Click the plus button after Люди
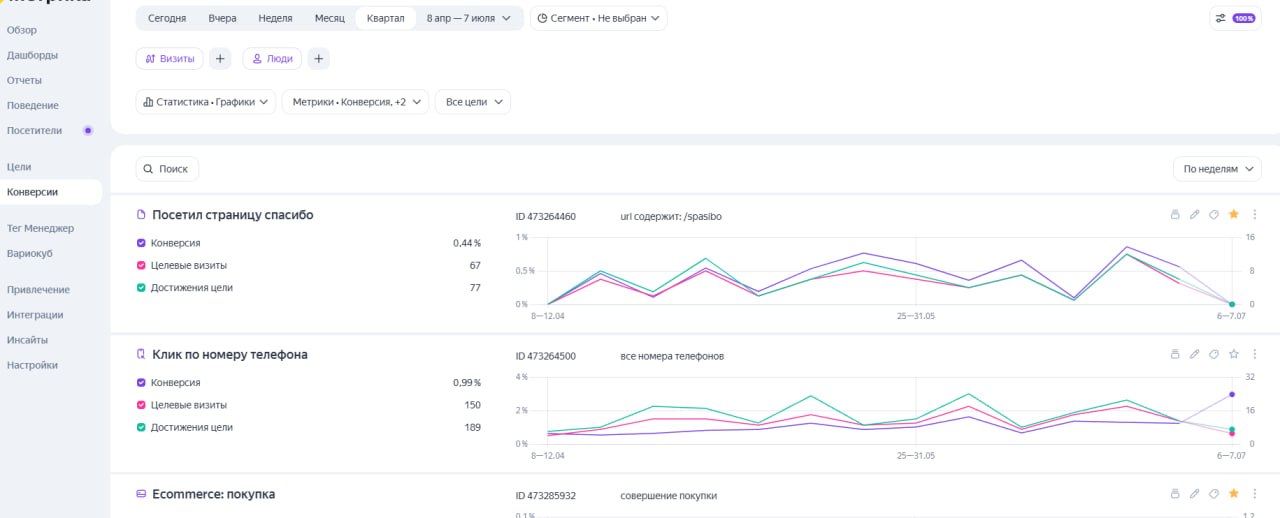Image resolution: width=1280 pixels, height=518 pixels. (x=318, y=59)
